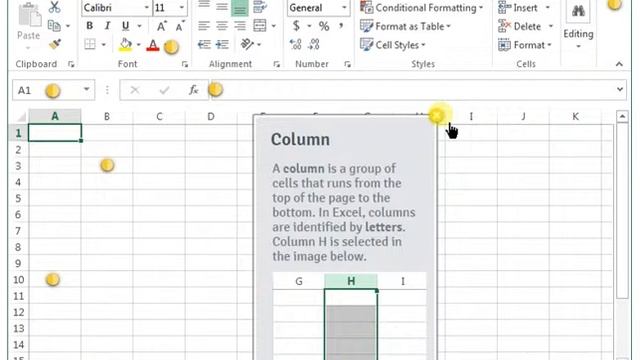Open Conditional Formatting menu
The width and height of the screenshot is (640, 360).
[422, 7]
